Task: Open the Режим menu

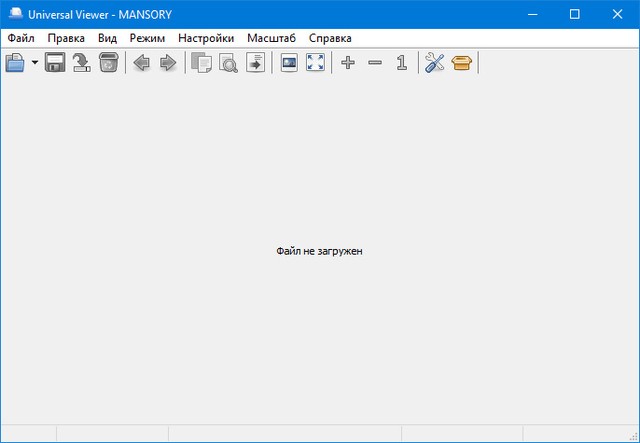Action: click(x=147, y=38)
